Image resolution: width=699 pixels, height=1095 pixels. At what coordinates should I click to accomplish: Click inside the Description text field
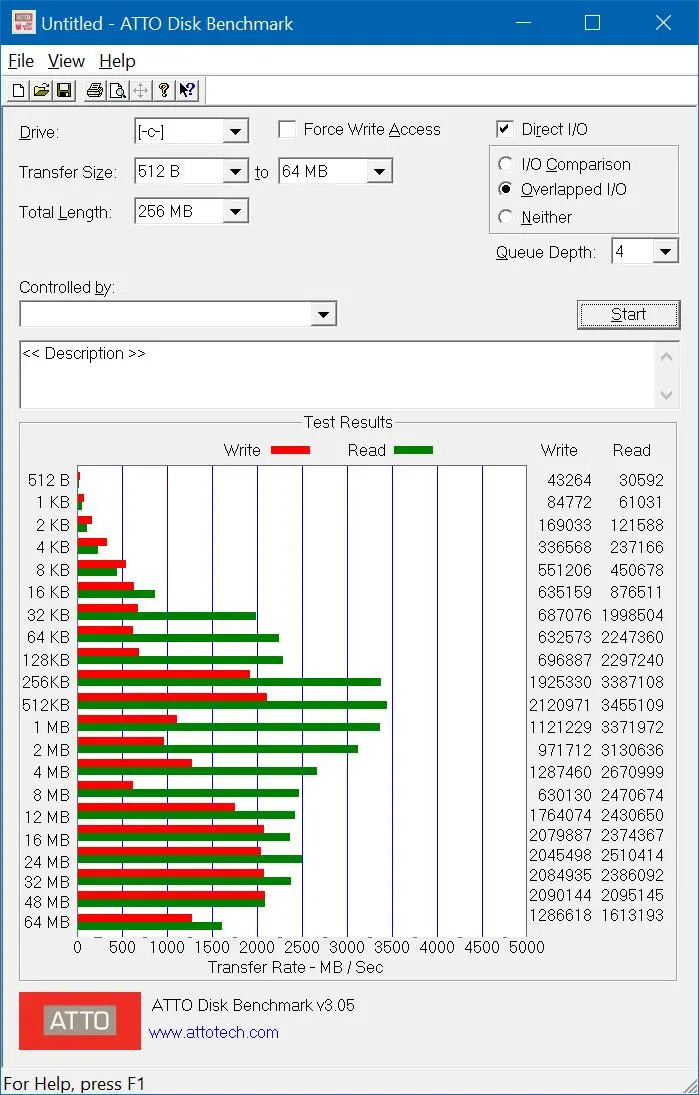click(337, 374)
